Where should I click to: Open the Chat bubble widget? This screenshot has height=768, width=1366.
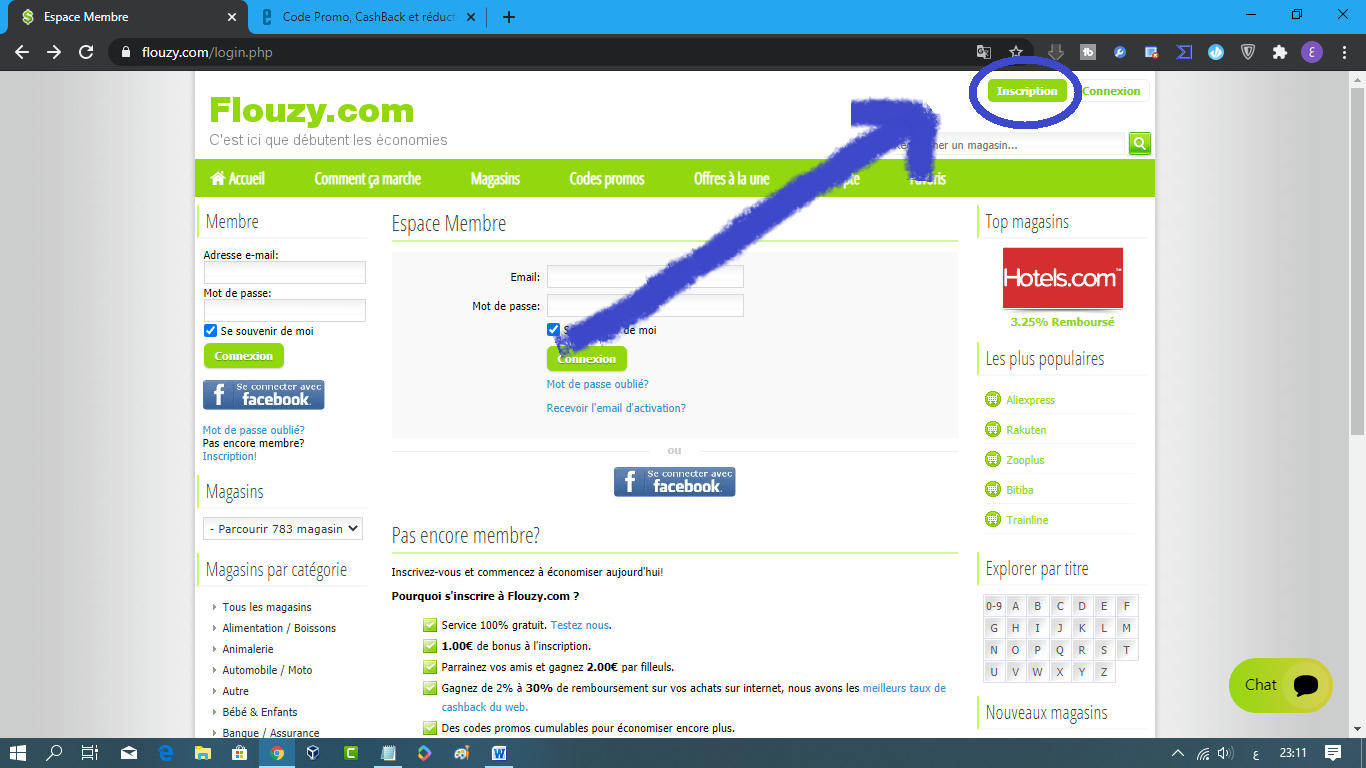[1280, 685]
